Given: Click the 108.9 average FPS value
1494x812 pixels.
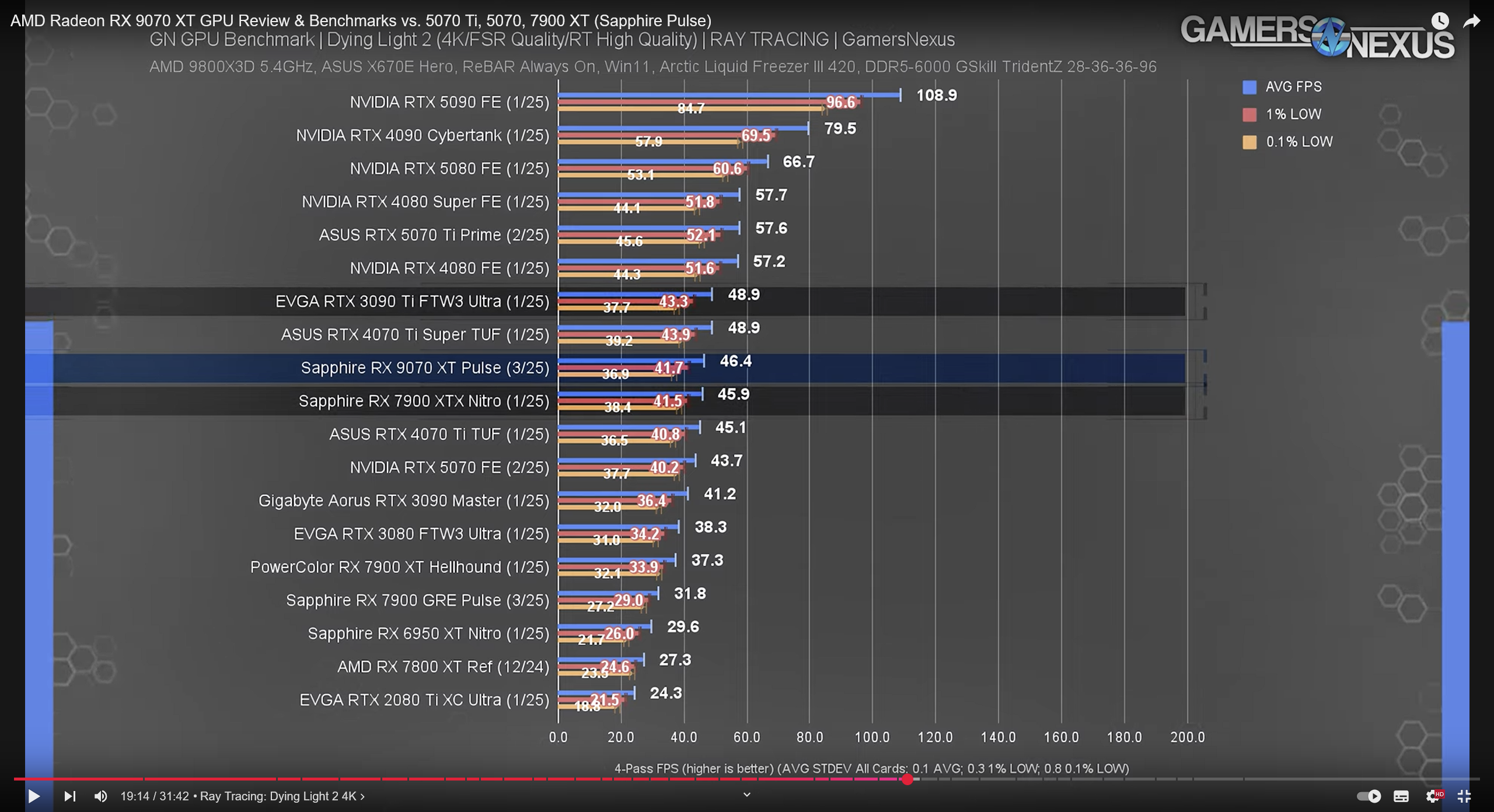Looking at the screenshot, I should (x=937, y=95).
